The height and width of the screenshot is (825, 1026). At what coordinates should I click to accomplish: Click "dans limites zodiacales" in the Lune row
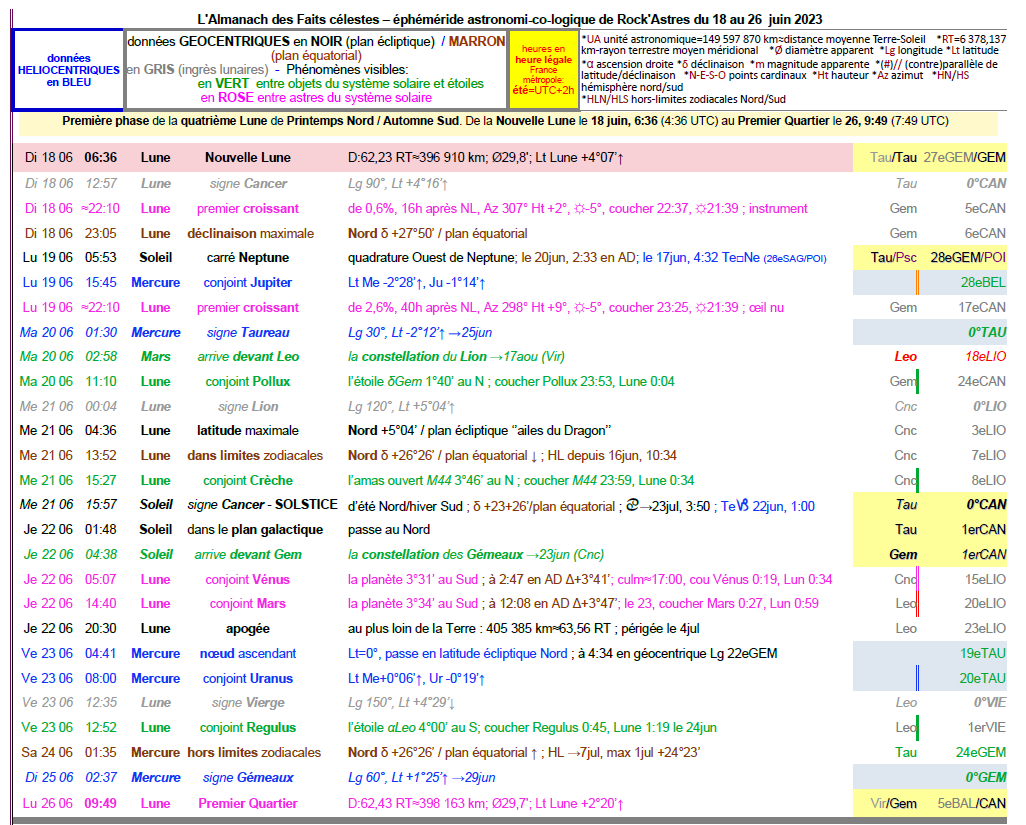coord(255,455)
